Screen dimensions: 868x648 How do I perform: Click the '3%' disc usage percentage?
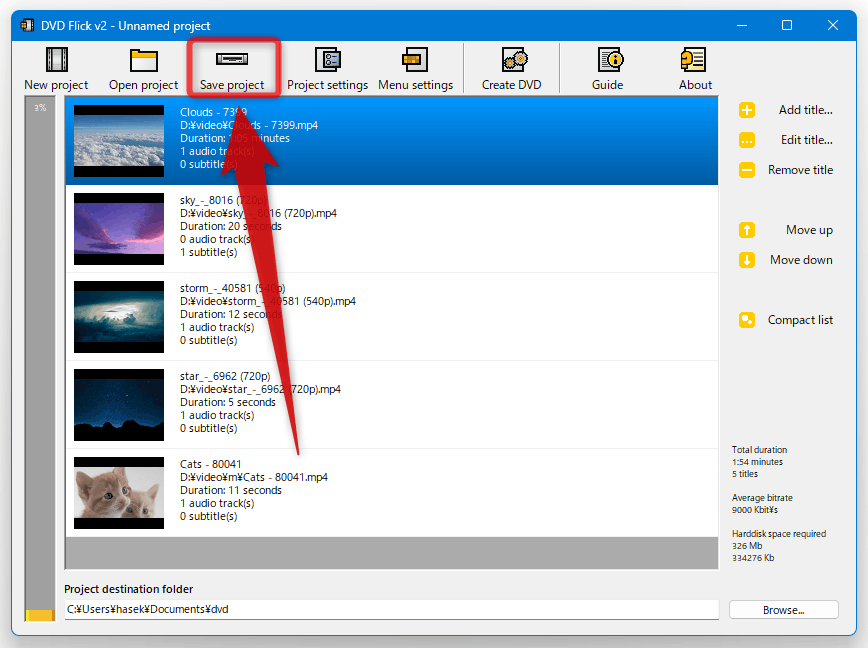point(40,108)
